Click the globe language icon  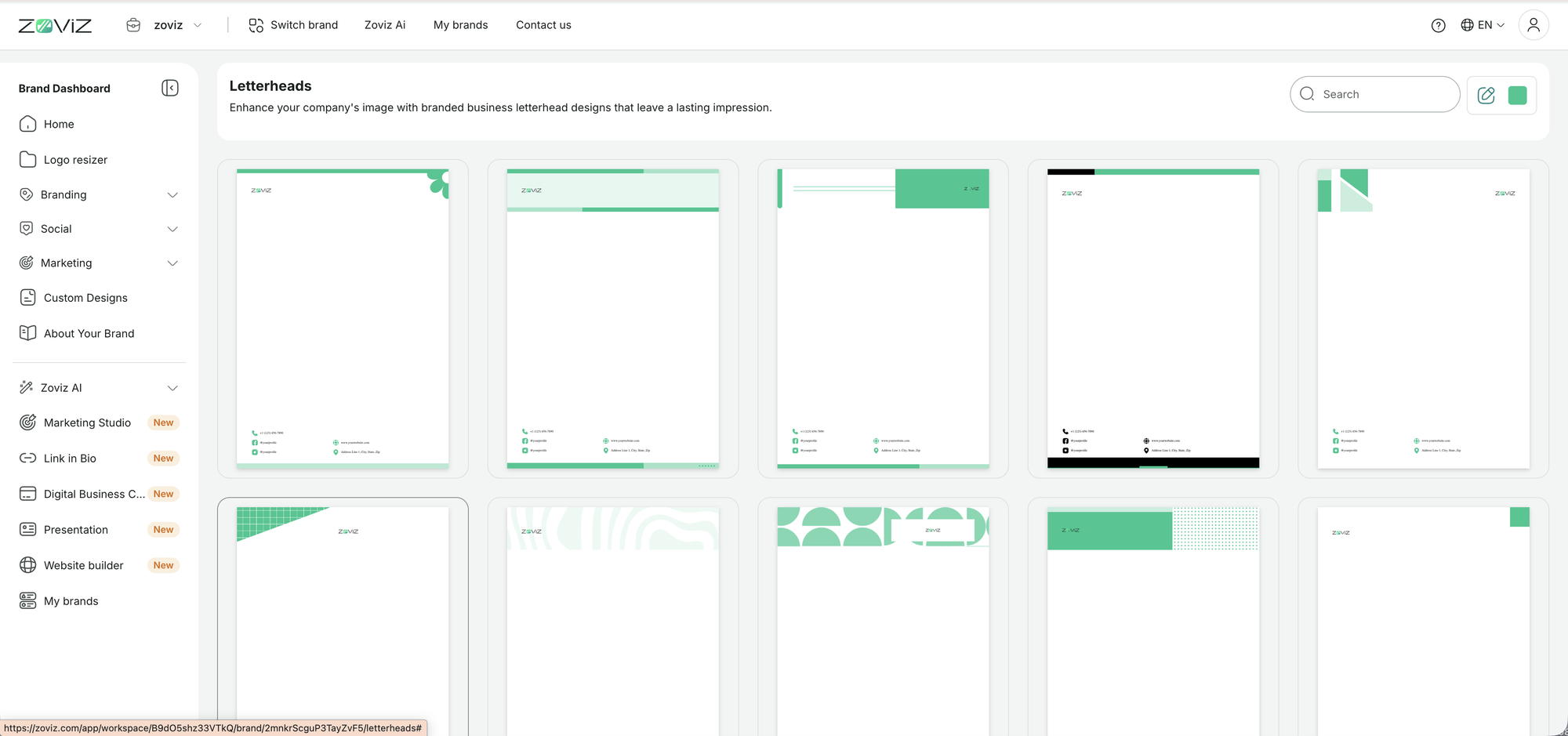(1468, 25)
